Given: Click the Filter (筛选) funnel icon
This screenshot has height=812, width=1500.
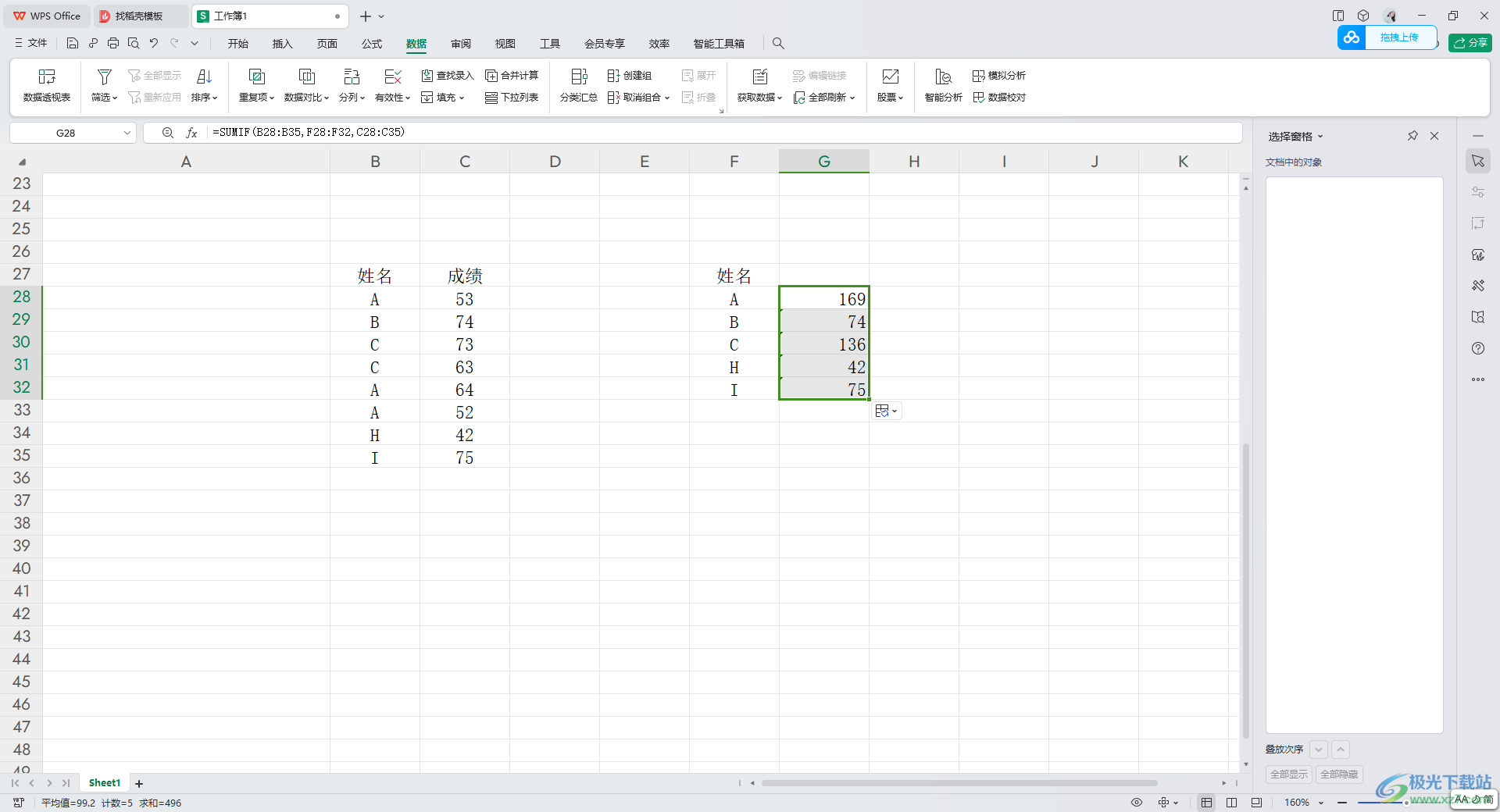Looking at the screenshot, I should coord(104,77).
